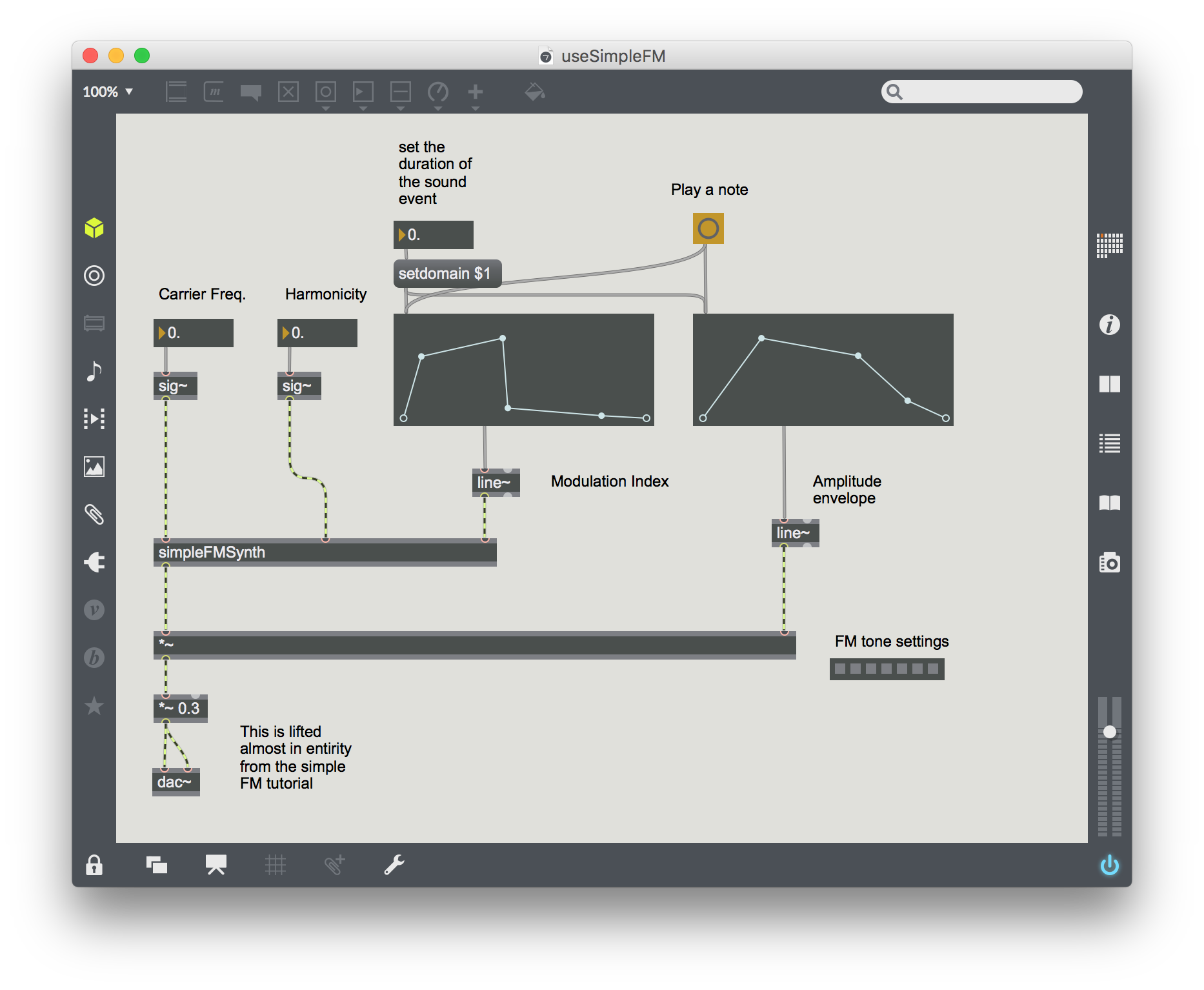Open the Images browser in sidebar
This screenshot has height=990, width=1204.
coord(94,467)
